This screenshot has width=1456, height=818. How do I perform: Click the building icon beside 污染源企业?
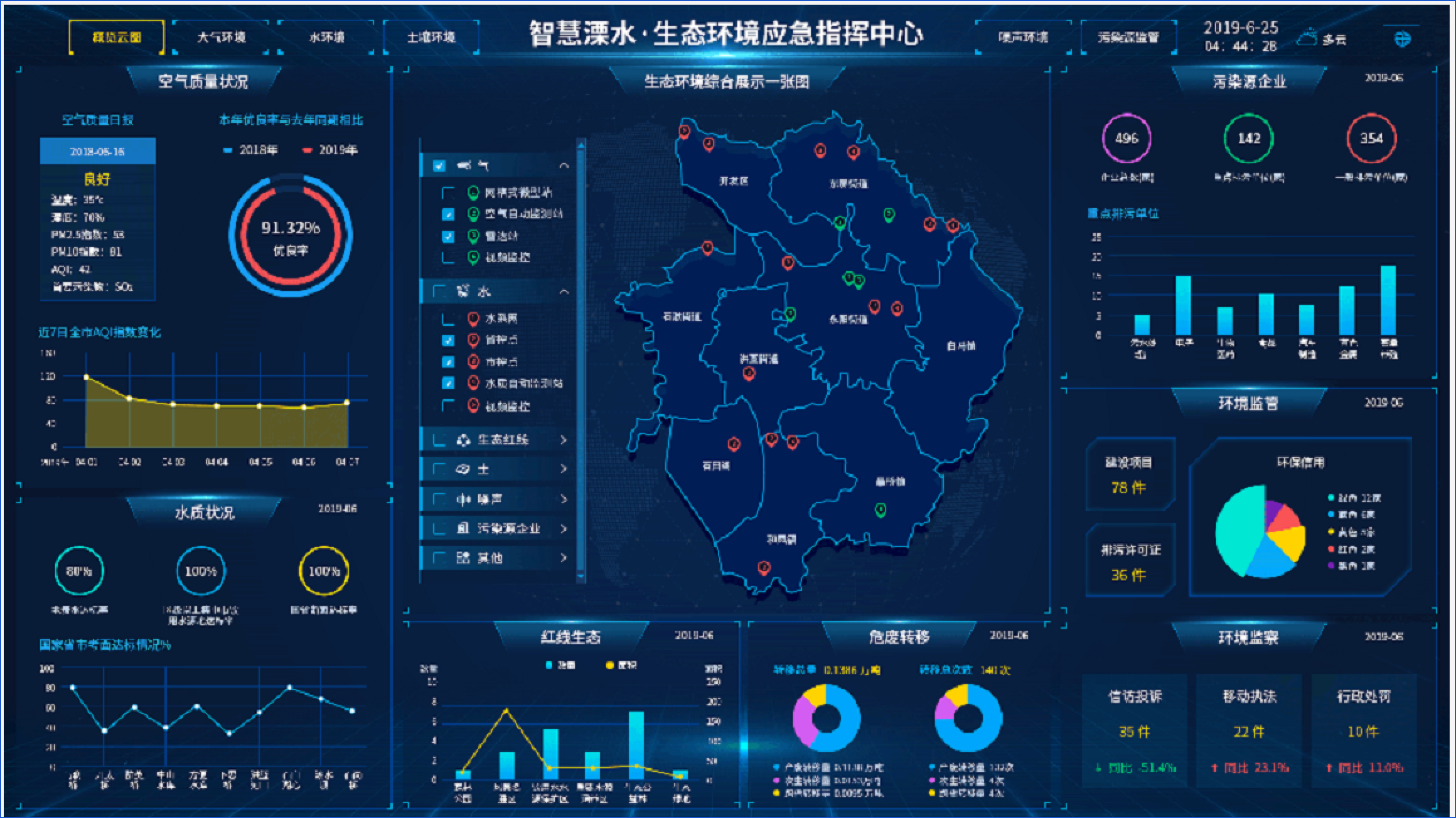click(463, 529)
